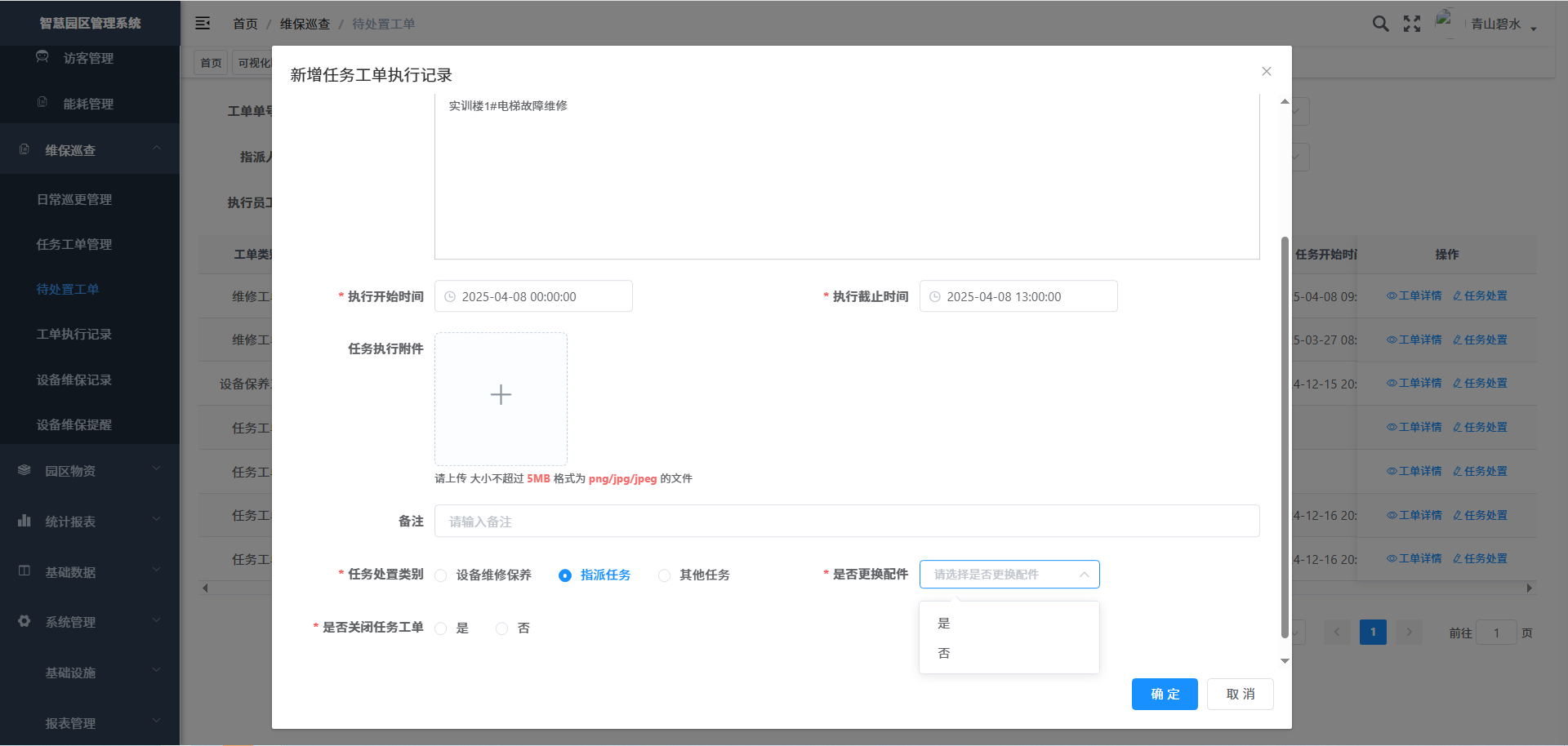
Task: Select 其他任务 radio option
Action: click(x=665, y=575)
